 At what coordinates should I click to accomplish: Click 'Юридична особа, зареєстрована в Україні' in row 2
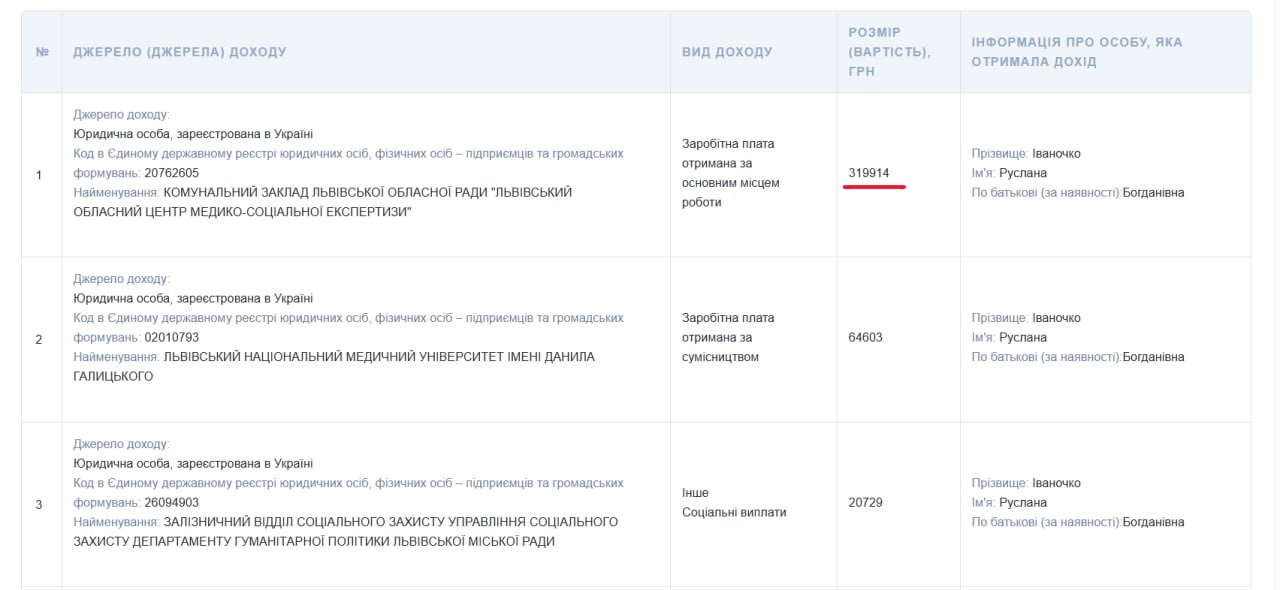click(193, 298)
